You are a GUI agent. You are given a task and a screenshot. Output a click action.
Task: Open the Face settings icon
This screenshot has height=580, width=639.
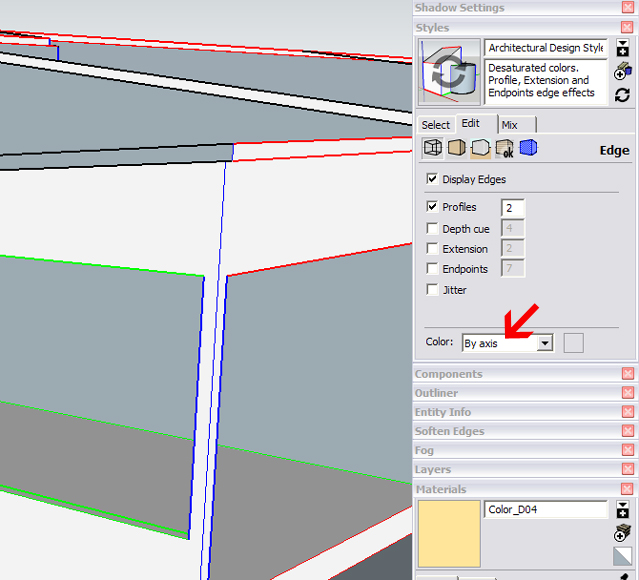coord(456,148)
